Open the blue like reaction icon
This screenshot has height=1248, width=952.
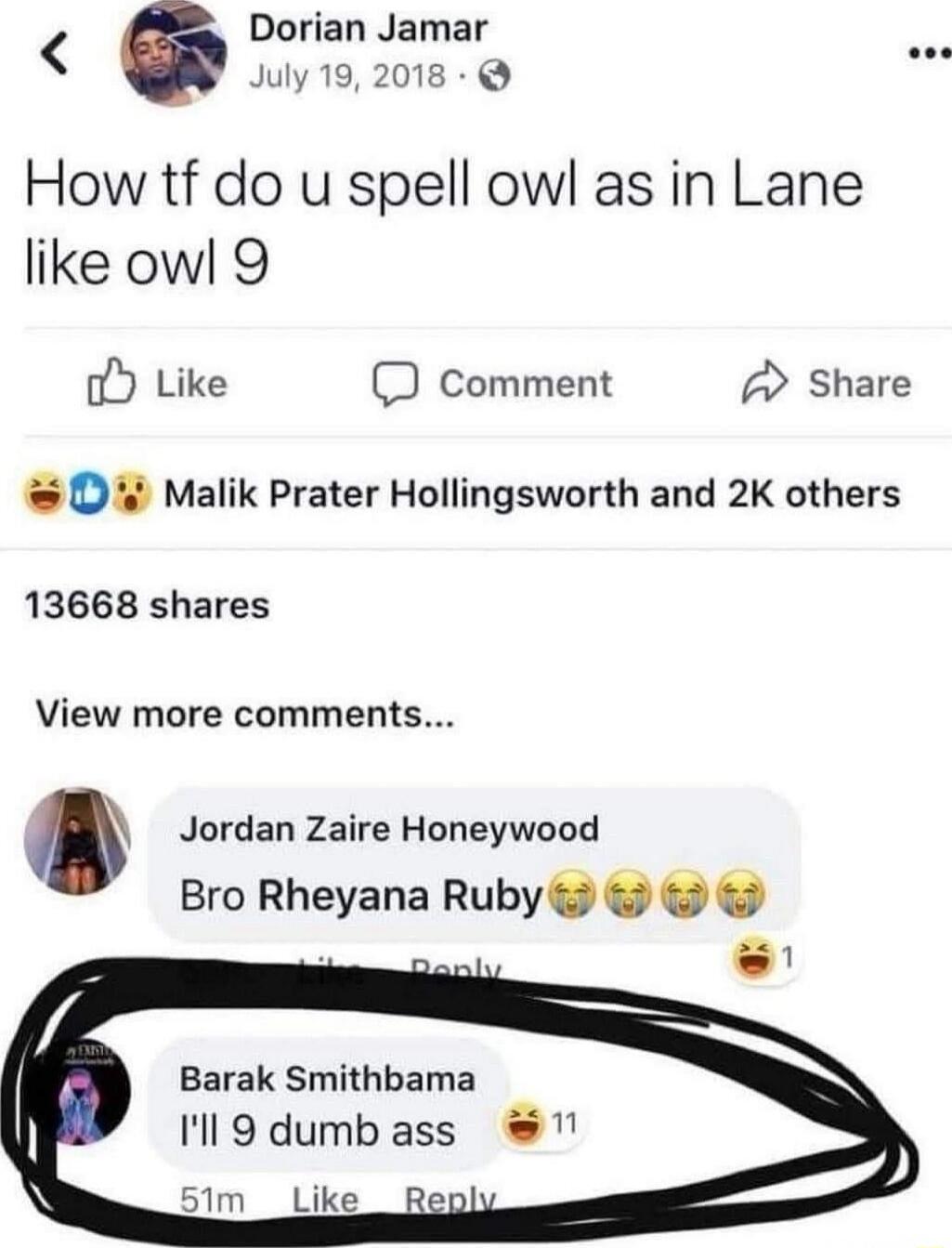click(90, 493)
